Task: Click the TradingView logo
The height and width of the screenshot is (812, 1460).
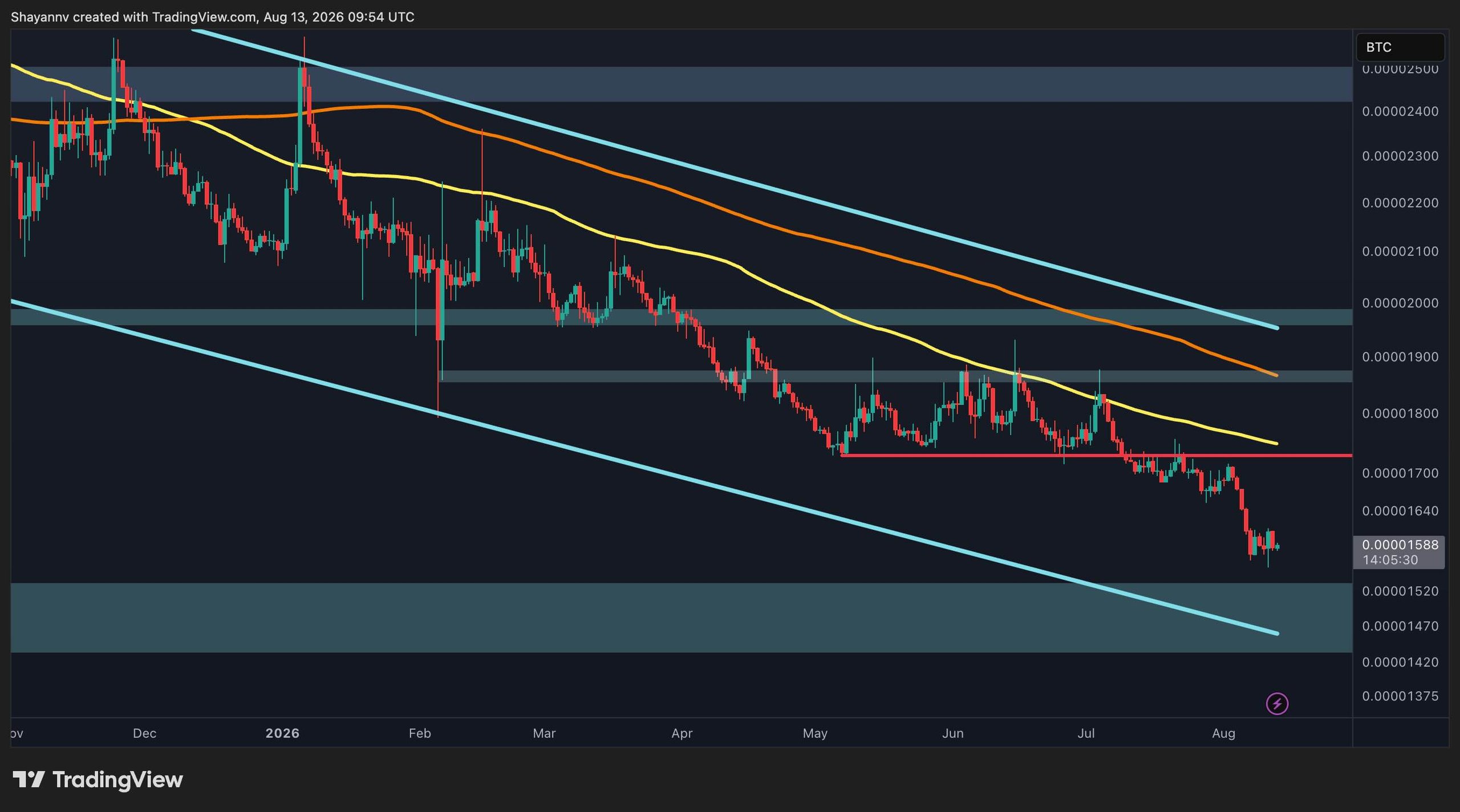Action: pos(98,779)
